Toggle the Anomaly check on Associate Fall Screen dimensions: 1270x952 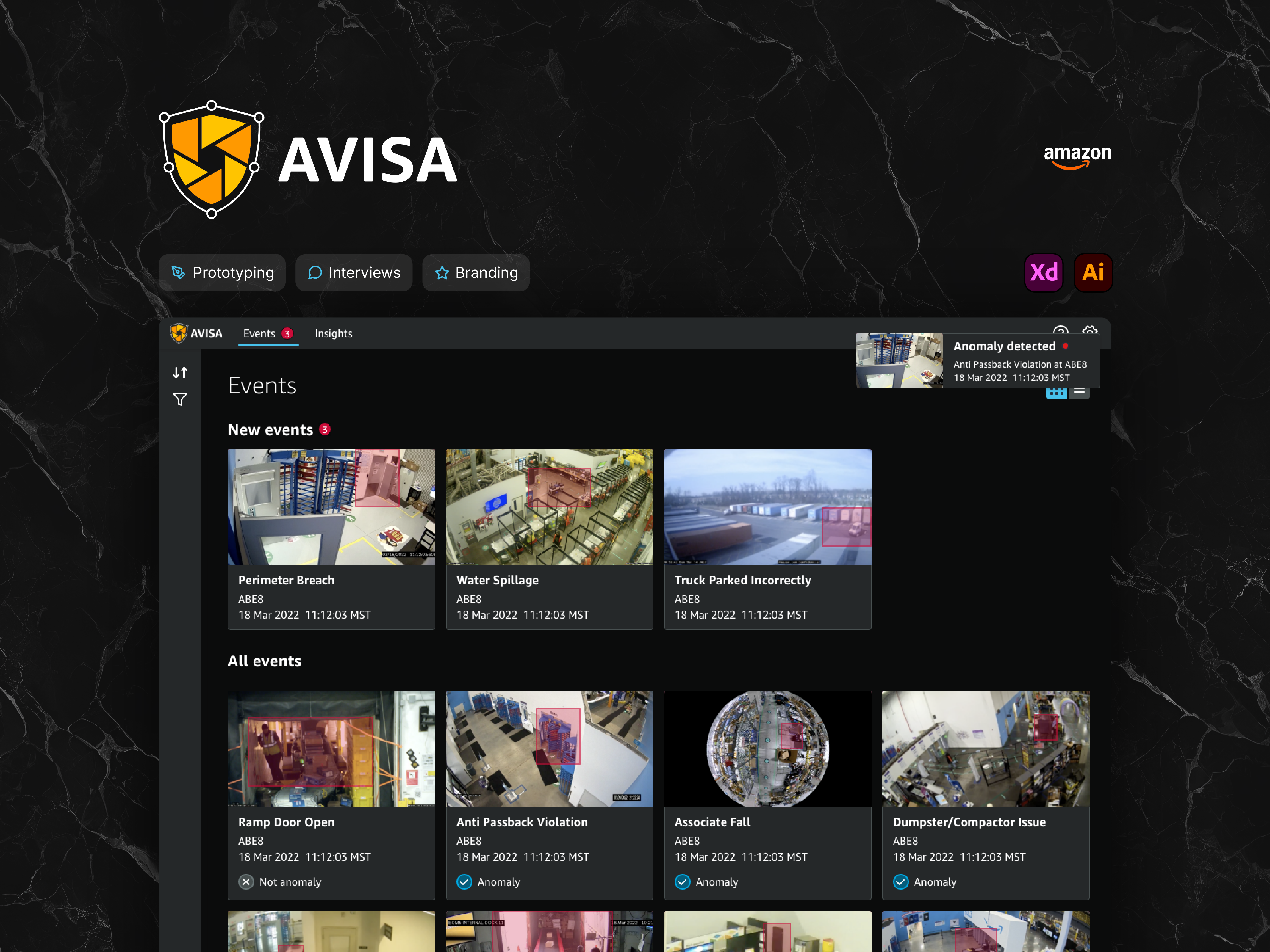[x=682, y=882]
